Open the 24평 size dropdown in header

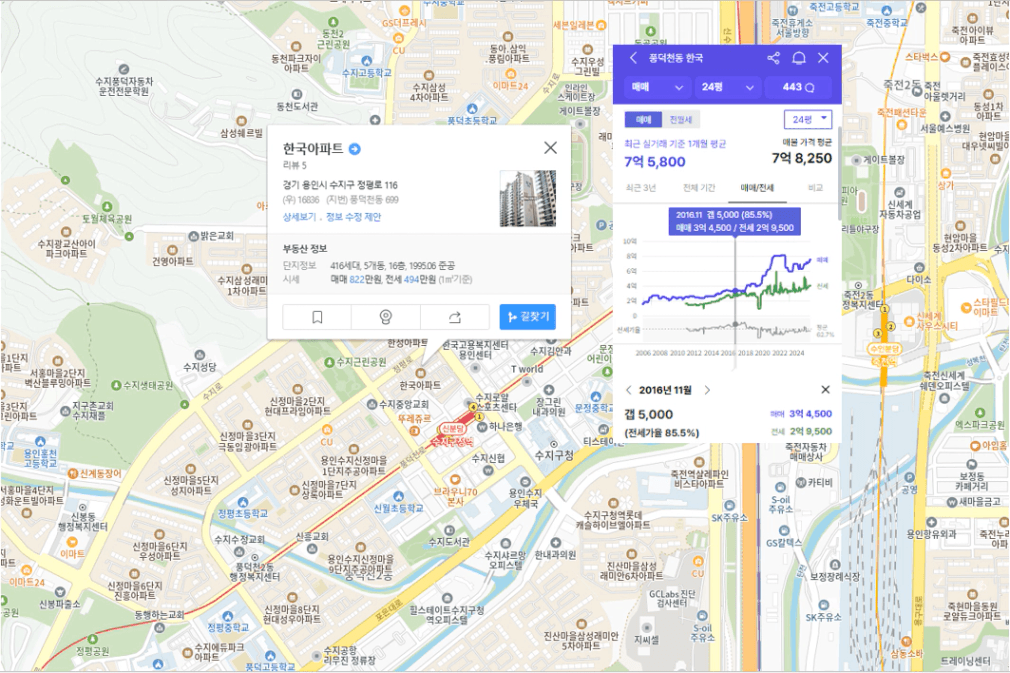pos(727,87)
